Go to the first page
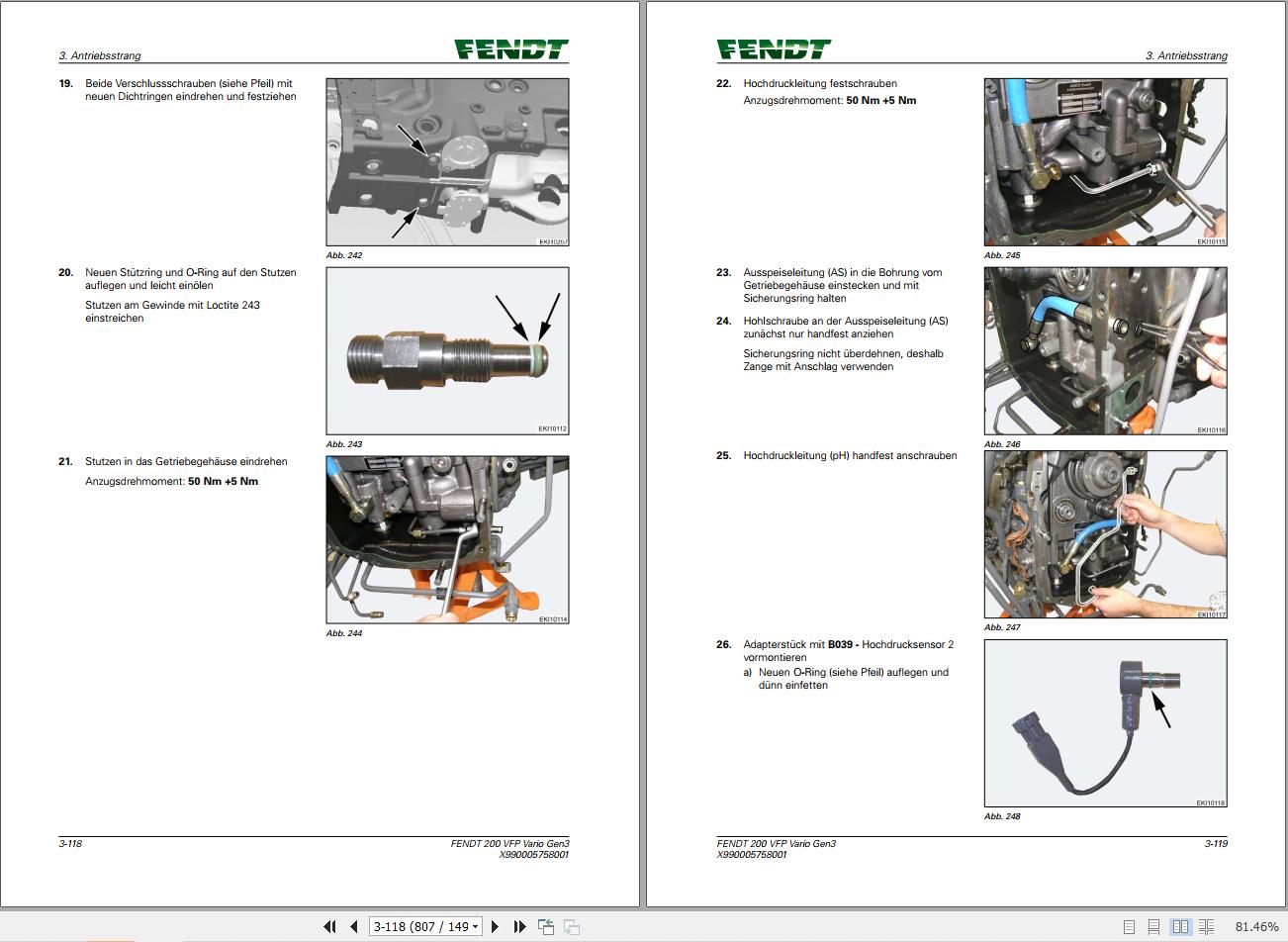1288x942 pixels. pos(329,926)
